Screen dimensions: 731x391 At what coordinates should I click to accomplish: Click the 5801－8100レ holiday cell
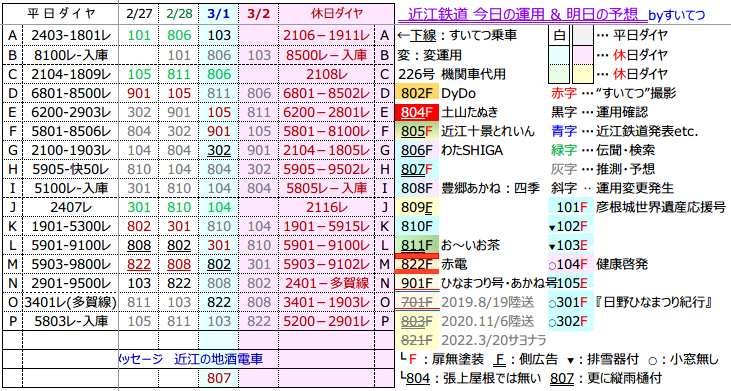point(327,131)
